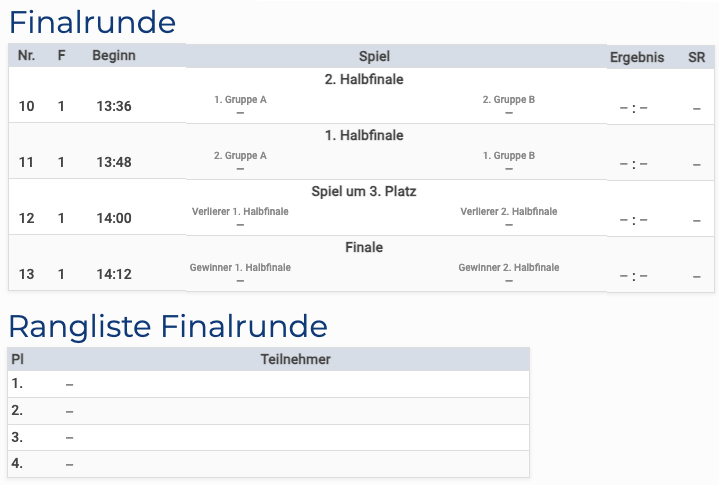This screenshot has height=485, width=719.
Task: Click the Ergebnis column header
Action: 637,57
